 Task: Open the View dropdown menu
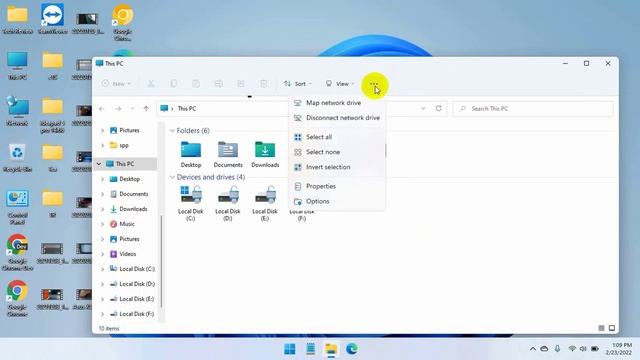pyautogui.click(x=340, y=84)
